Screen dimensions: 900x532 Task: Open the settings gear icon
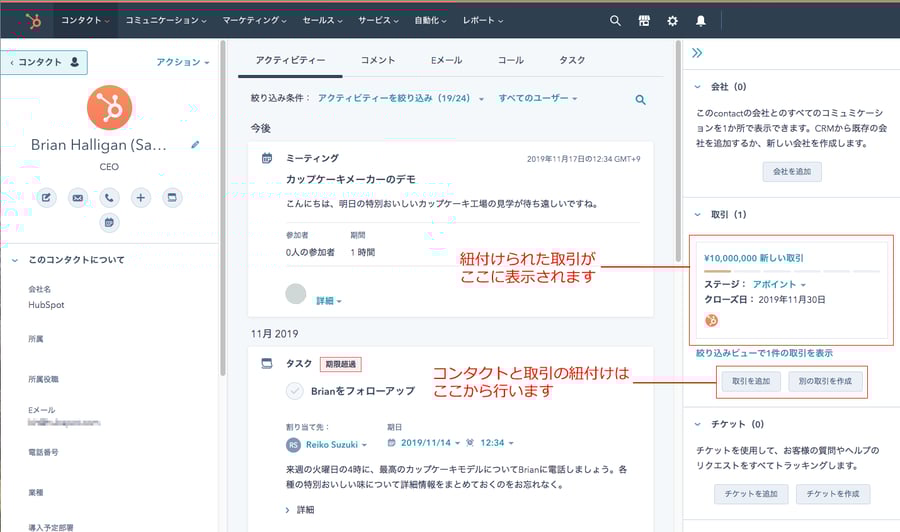pyautogui.click(x=672, y=21)
